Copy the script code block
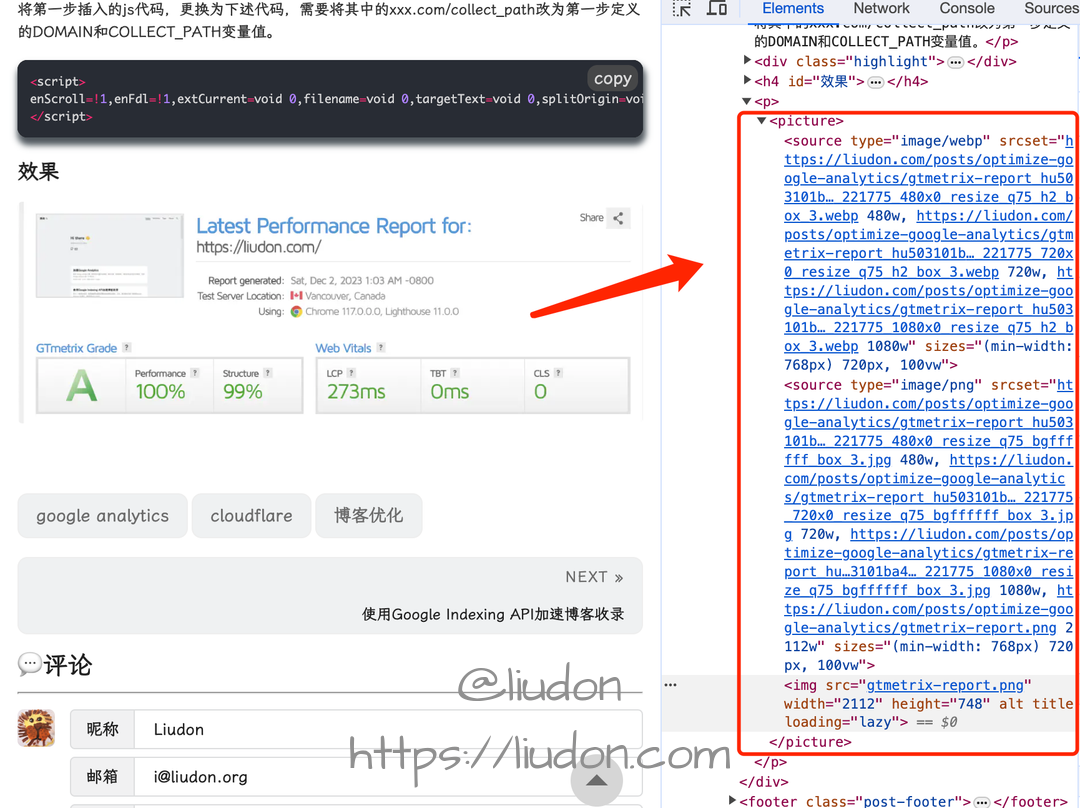The image size is (1080, 808). coord(612,79)
